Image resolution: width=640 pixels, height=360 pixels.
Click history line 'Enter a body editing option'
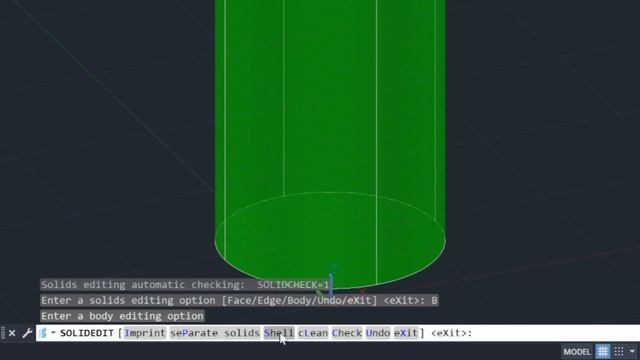(122, 316)
